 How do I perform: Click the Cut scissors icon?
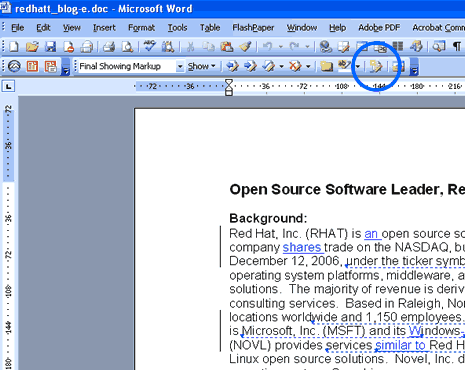tap(190, 46)
